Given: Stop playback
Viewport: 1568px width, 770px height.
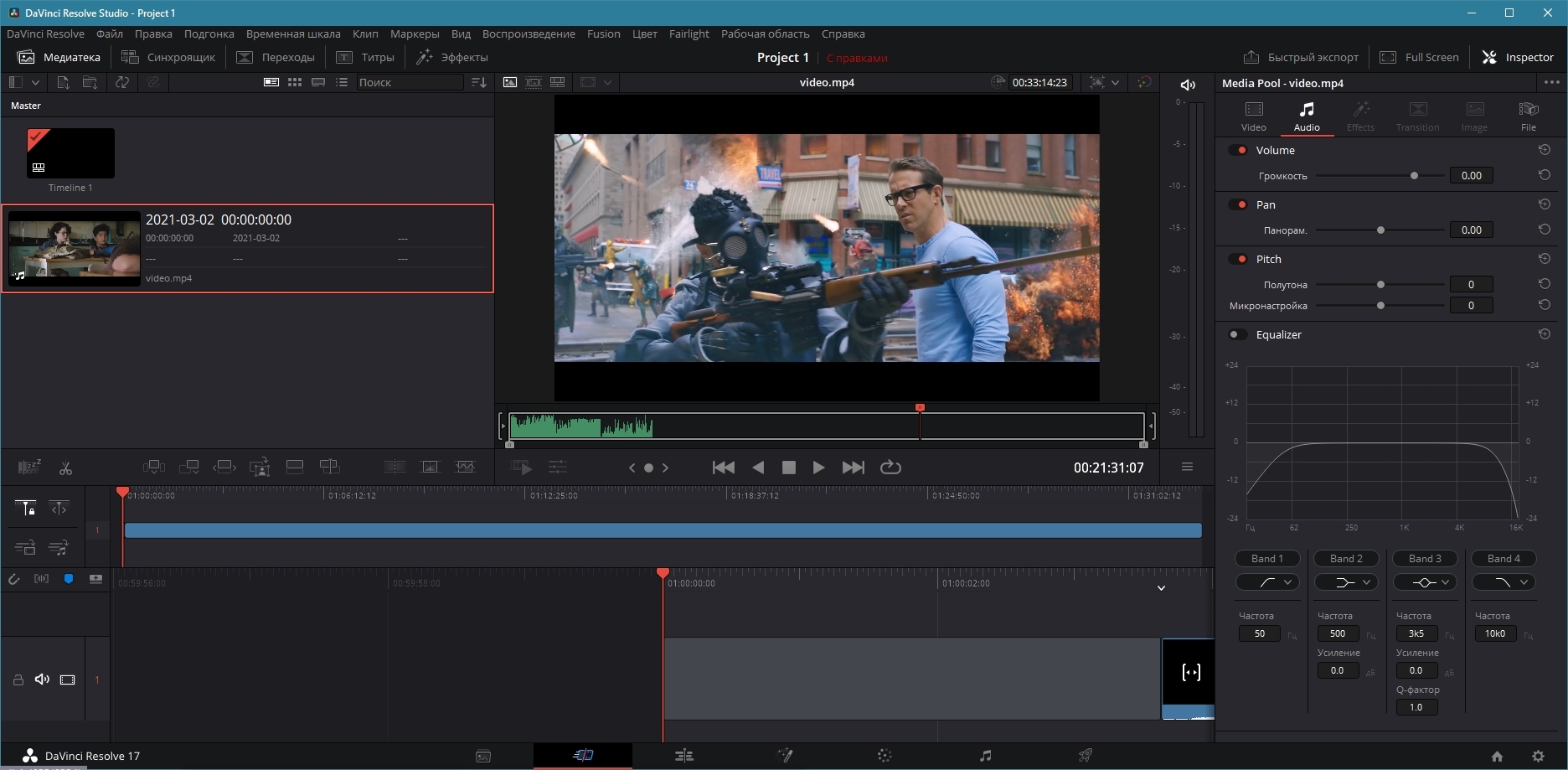Looking at the screenshot, I should pos(788,468).
